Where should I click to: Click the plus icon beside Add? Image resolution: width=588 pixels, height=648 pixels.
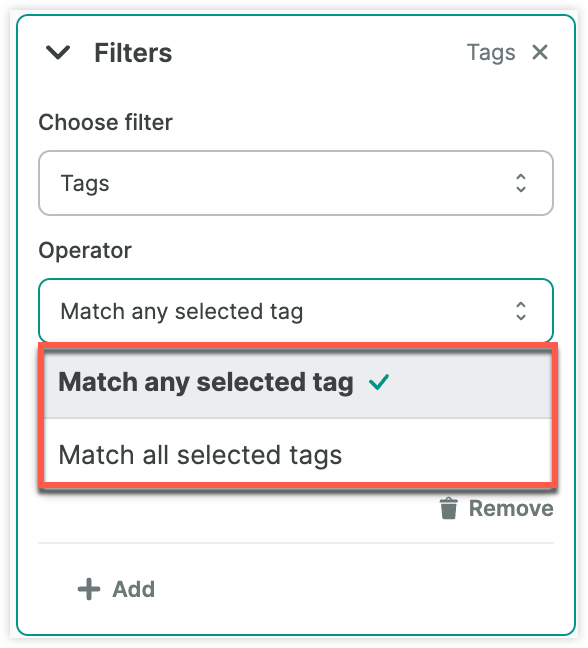(x=89, y=589)
